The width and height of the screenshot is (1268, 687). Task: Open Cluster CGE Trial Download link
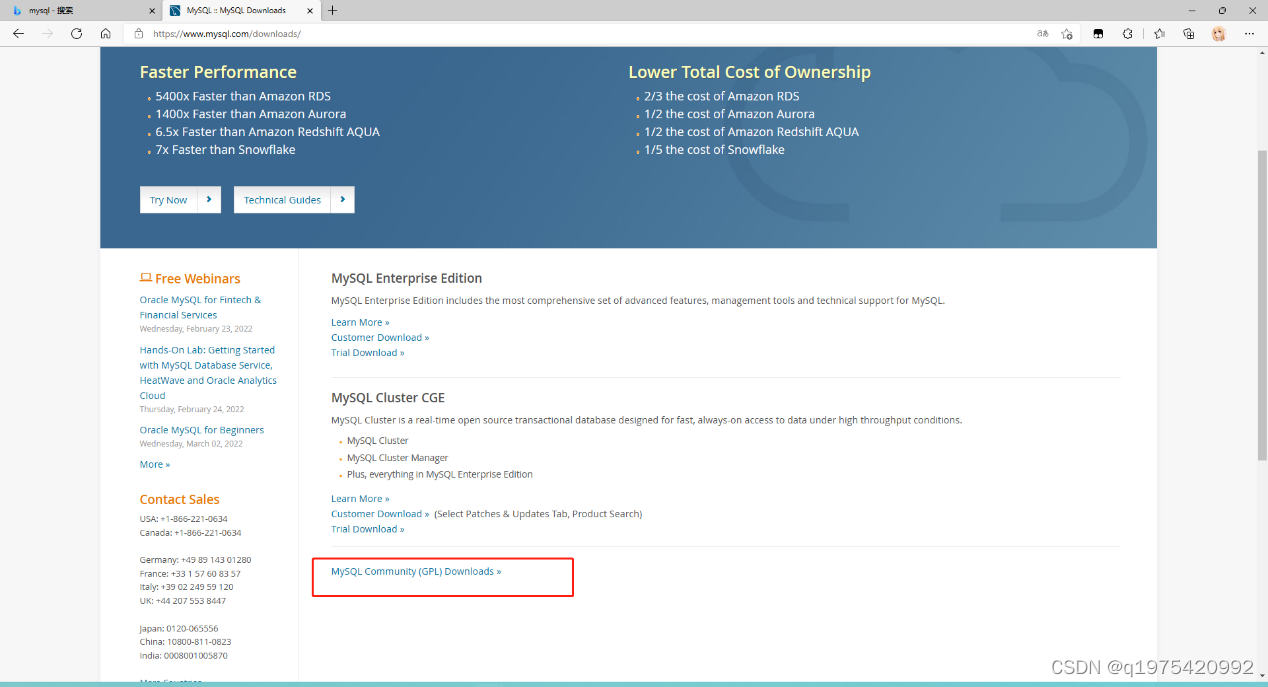[x=368, y=528]
